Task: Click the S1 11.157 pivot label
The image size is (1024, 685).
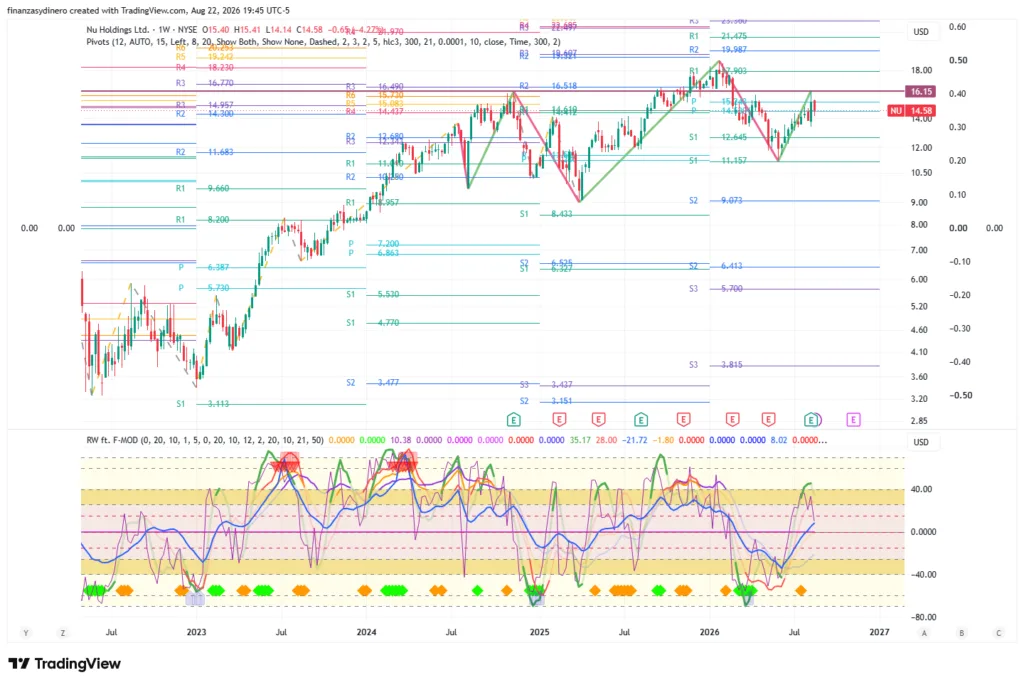Action: 718,161
